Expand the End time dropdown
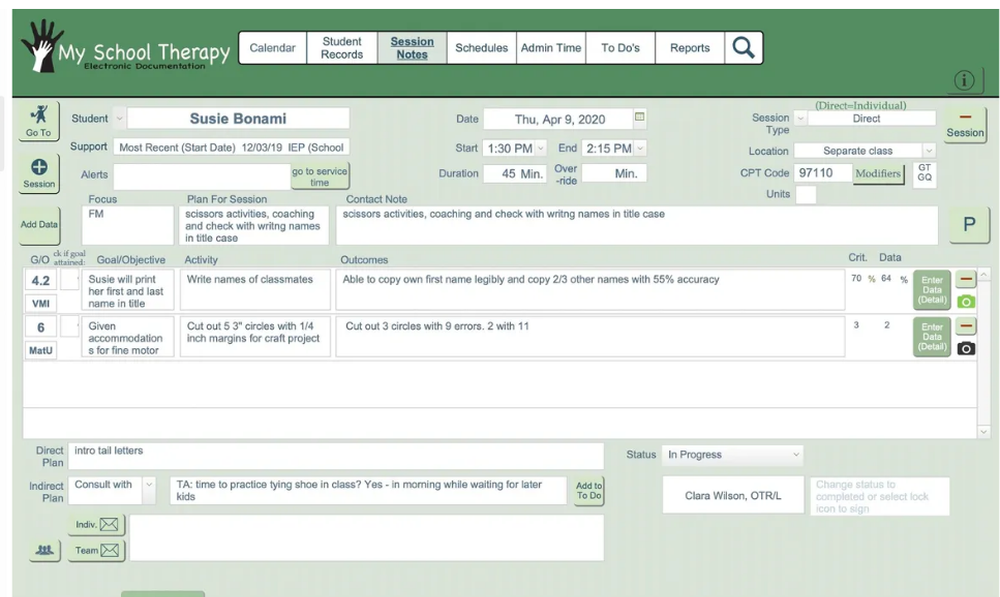Screen dimensions: 1000x597 640,148
